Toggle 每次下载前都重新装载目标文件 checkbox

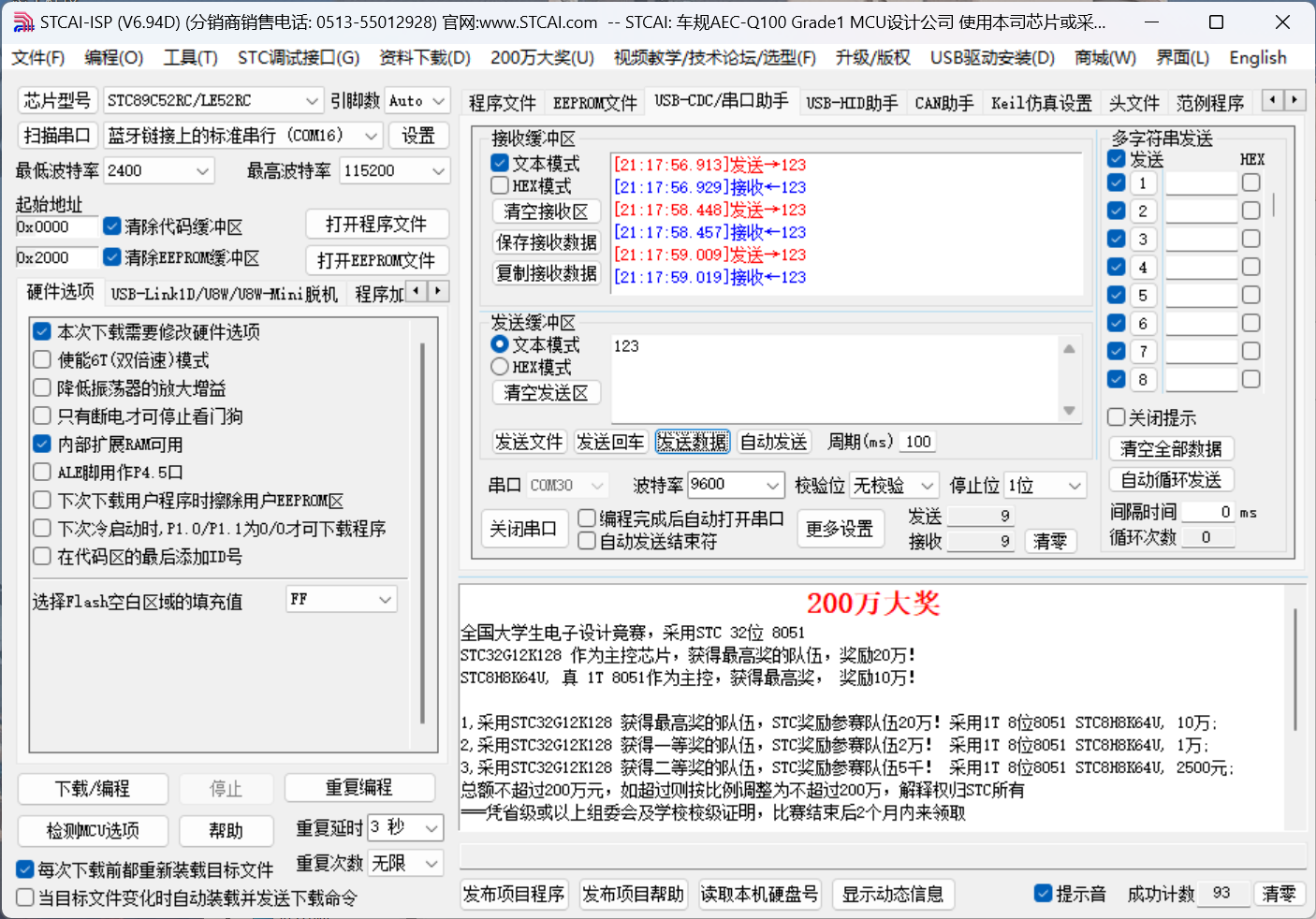pos(25,870)
